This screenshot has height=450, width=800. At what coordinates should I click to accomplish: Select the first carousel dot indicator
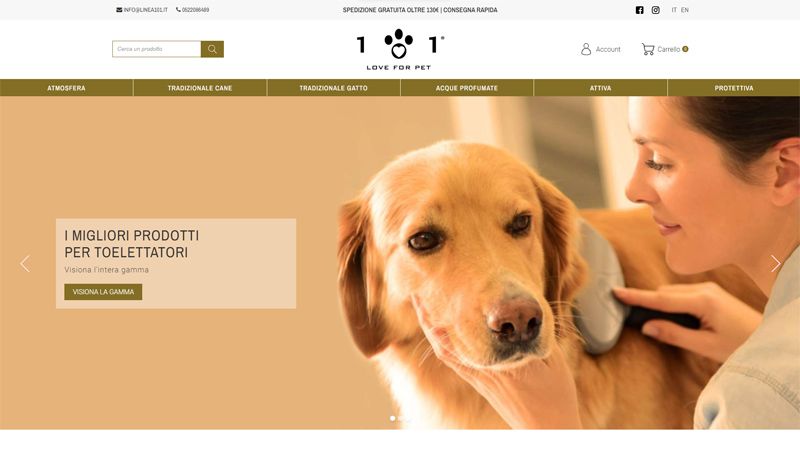(392, 418)
